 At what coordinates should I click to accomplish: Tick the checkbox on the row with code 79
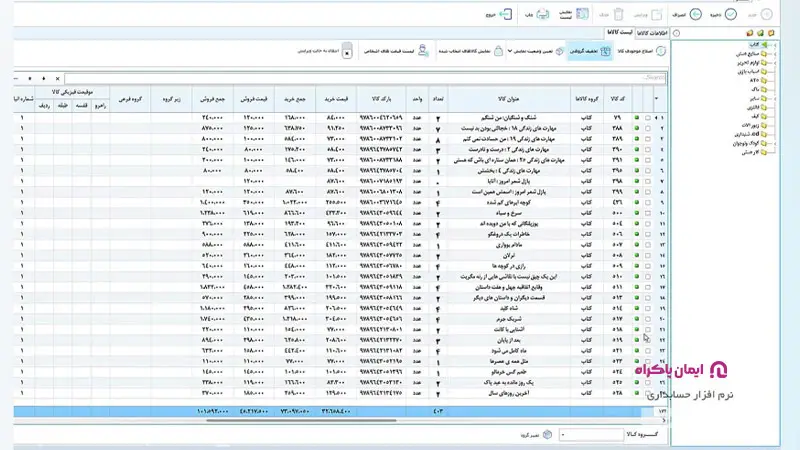[648, 118]
